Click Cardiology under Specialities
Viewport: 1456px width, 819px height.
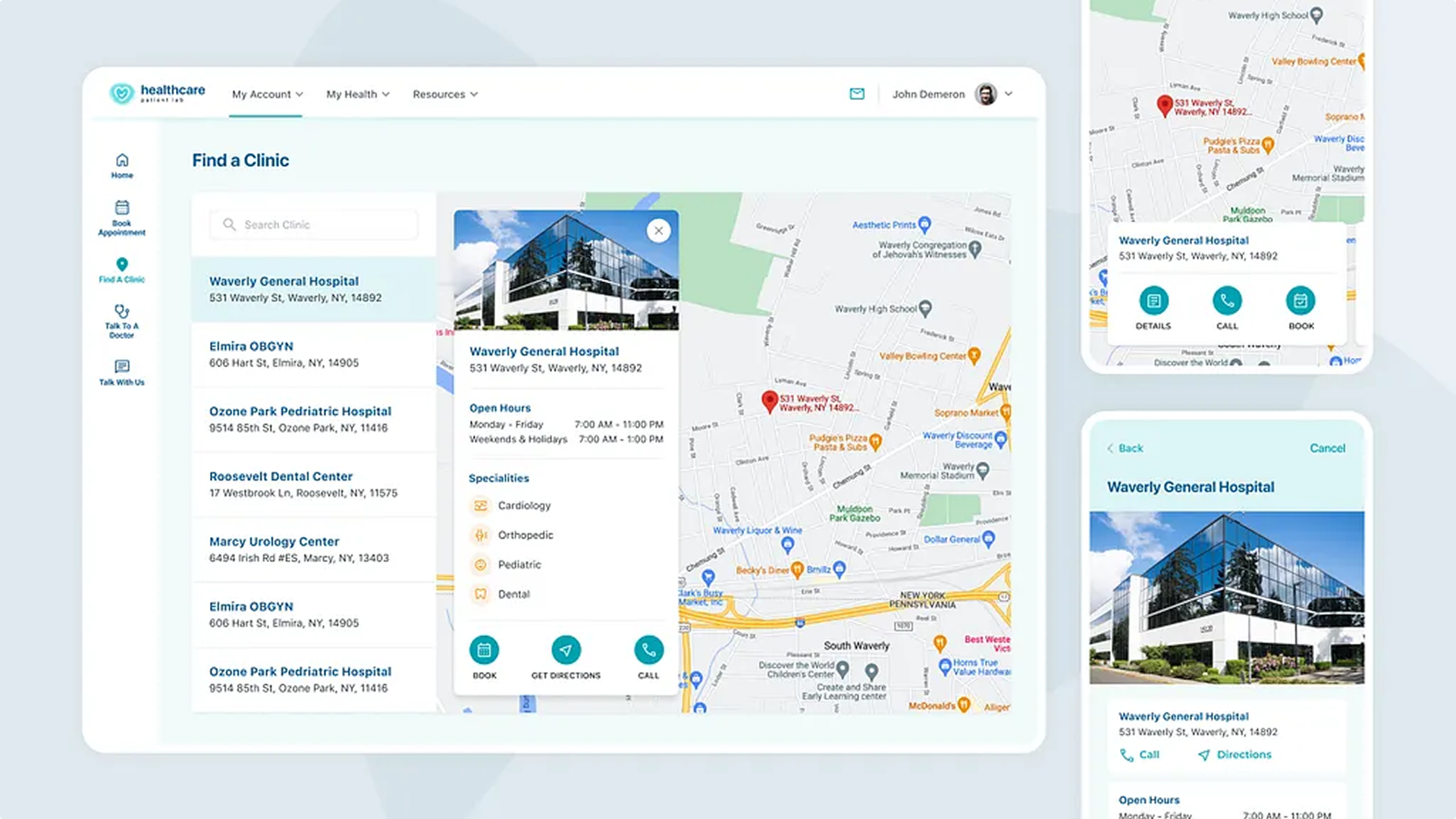click(510, 505)
